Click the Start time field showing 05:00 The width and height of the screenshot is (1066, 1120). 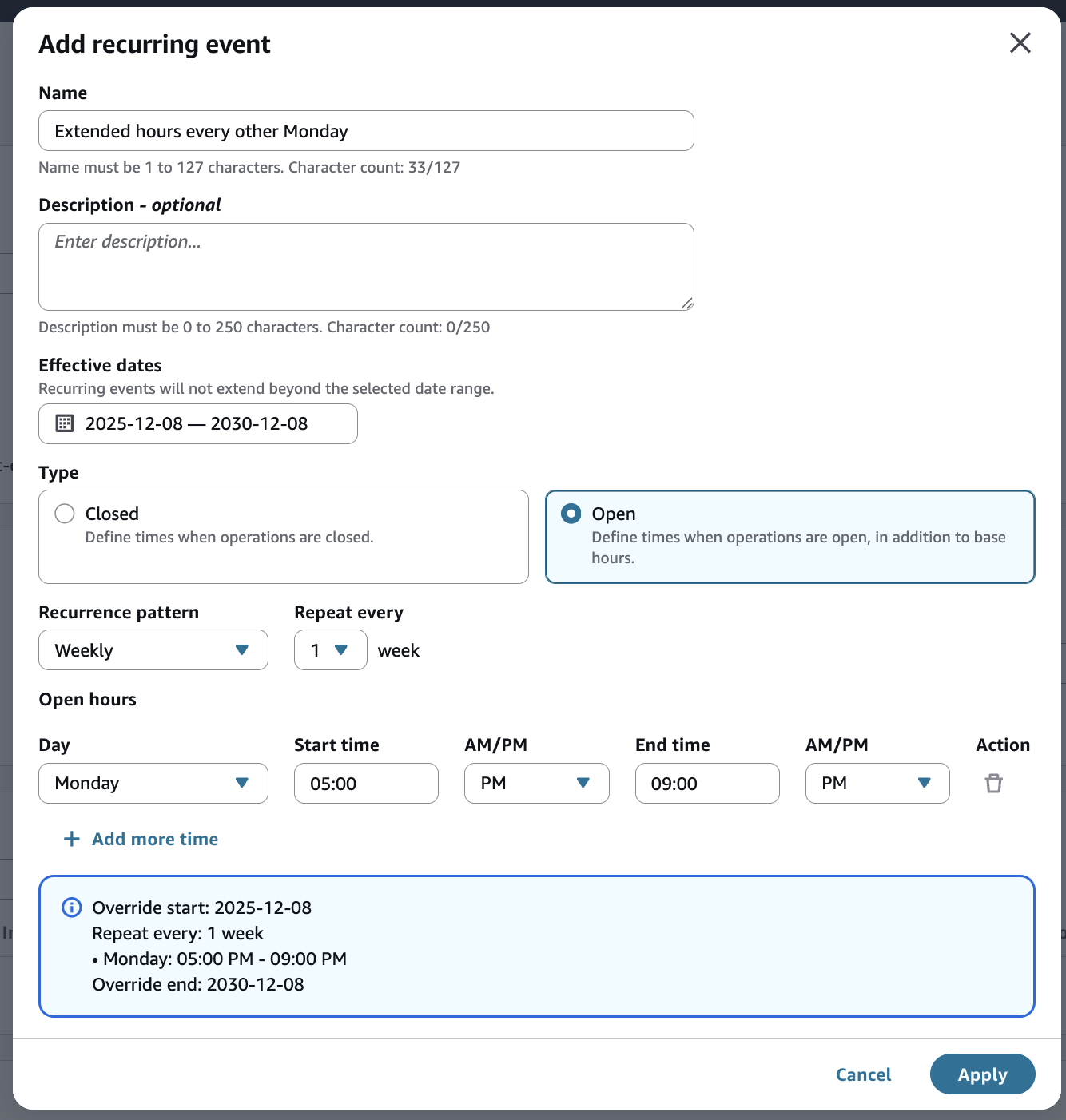tap(366, 784)
